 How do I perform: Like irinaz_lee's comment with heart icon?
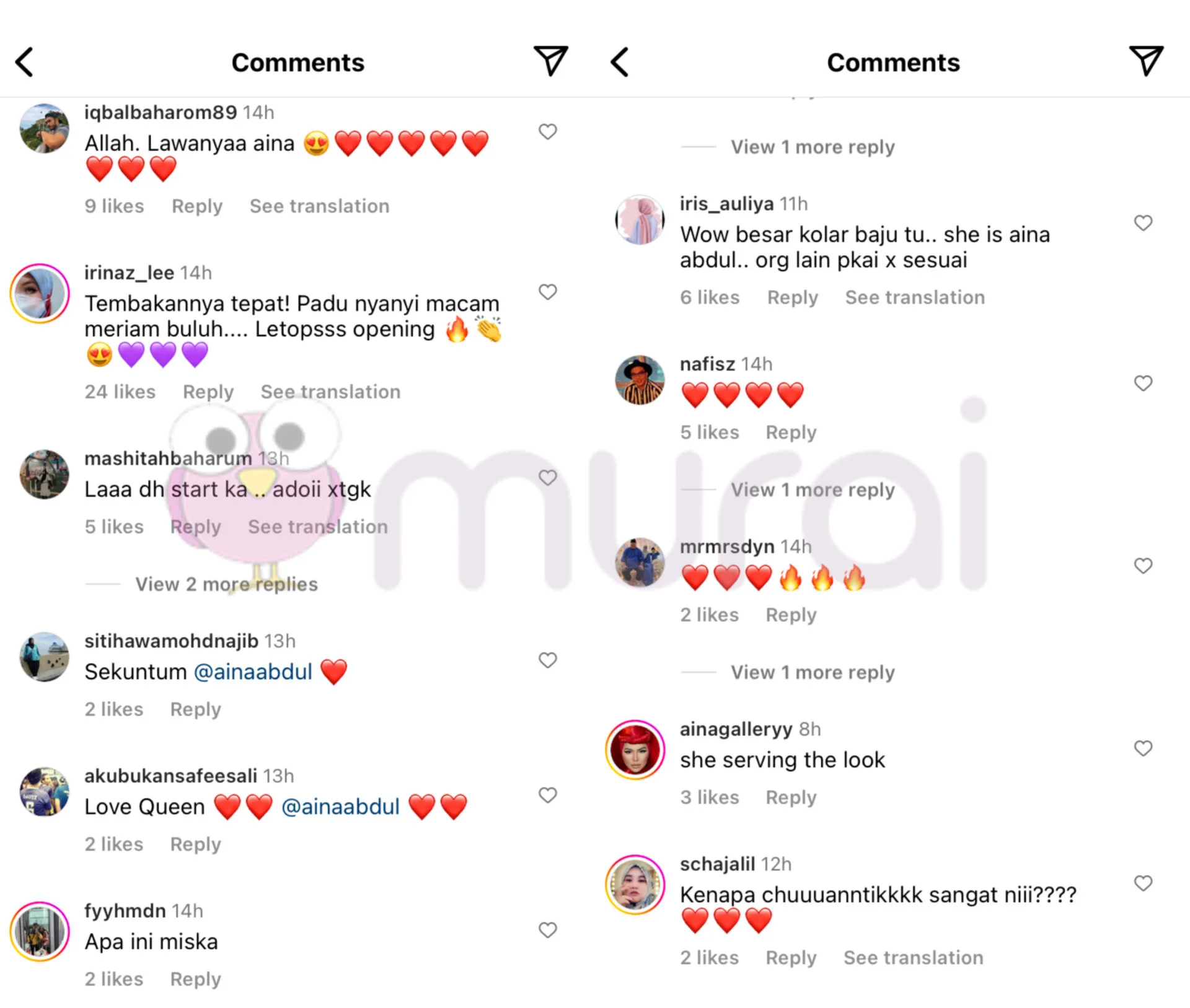click(x=547, y=292)
